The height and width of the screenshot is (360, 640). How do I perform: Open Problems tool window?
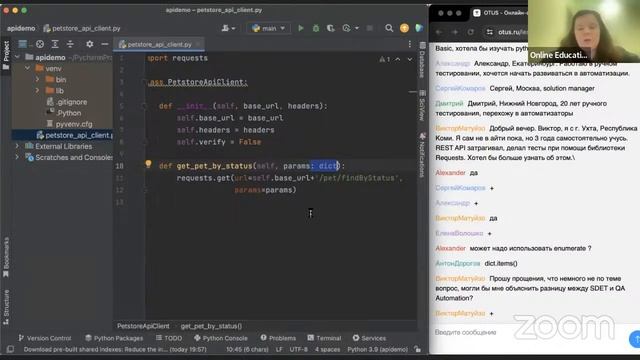point(278,338)
